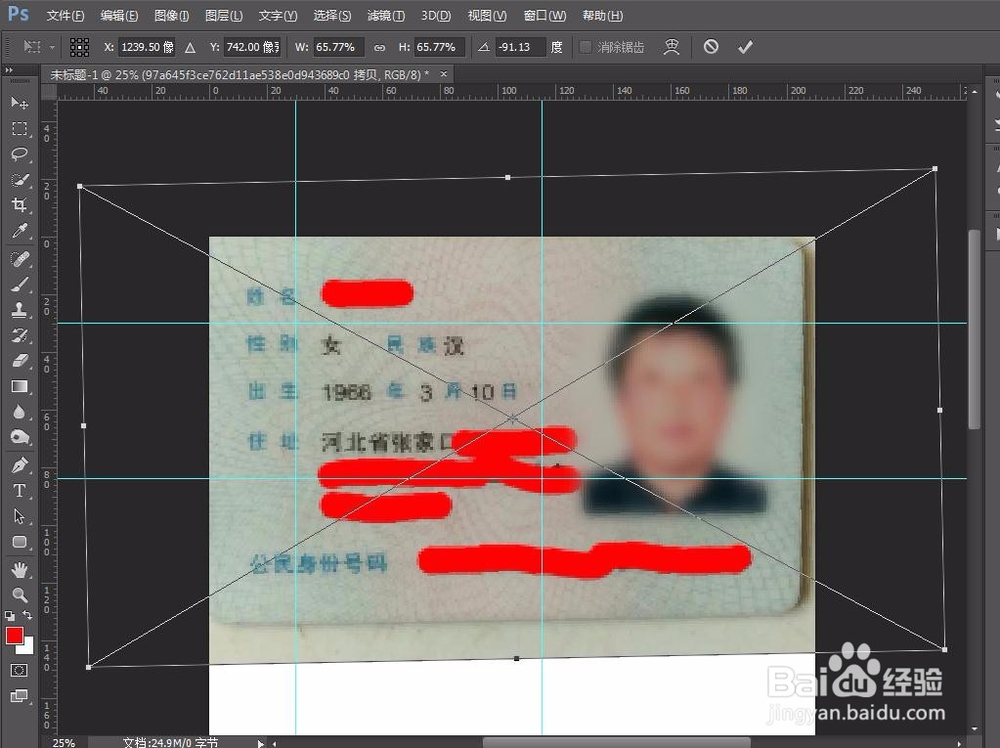Viewport: 1000px width, 748px height.
Task: Toggle Quick Mask mode
Action: click(19, 670)
